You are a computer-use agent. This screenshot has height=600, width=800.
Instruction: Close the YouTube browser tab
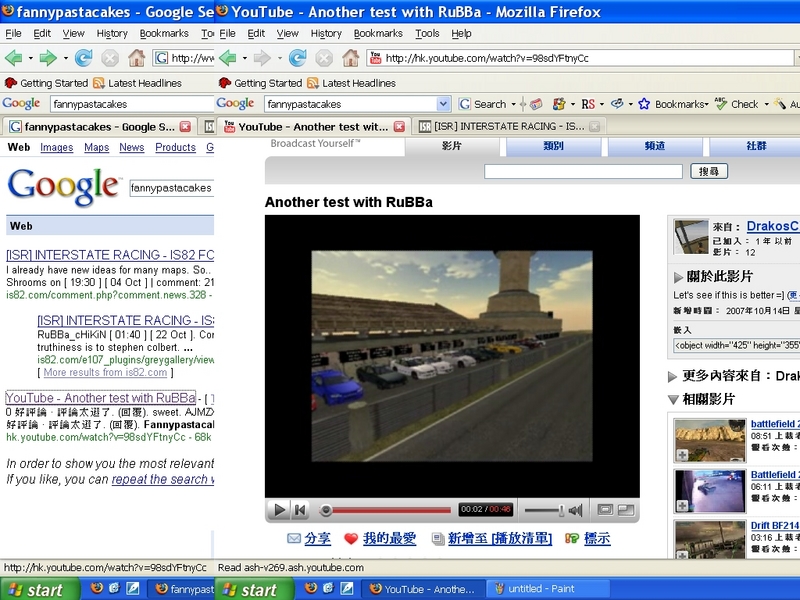(x=399, y=126)
